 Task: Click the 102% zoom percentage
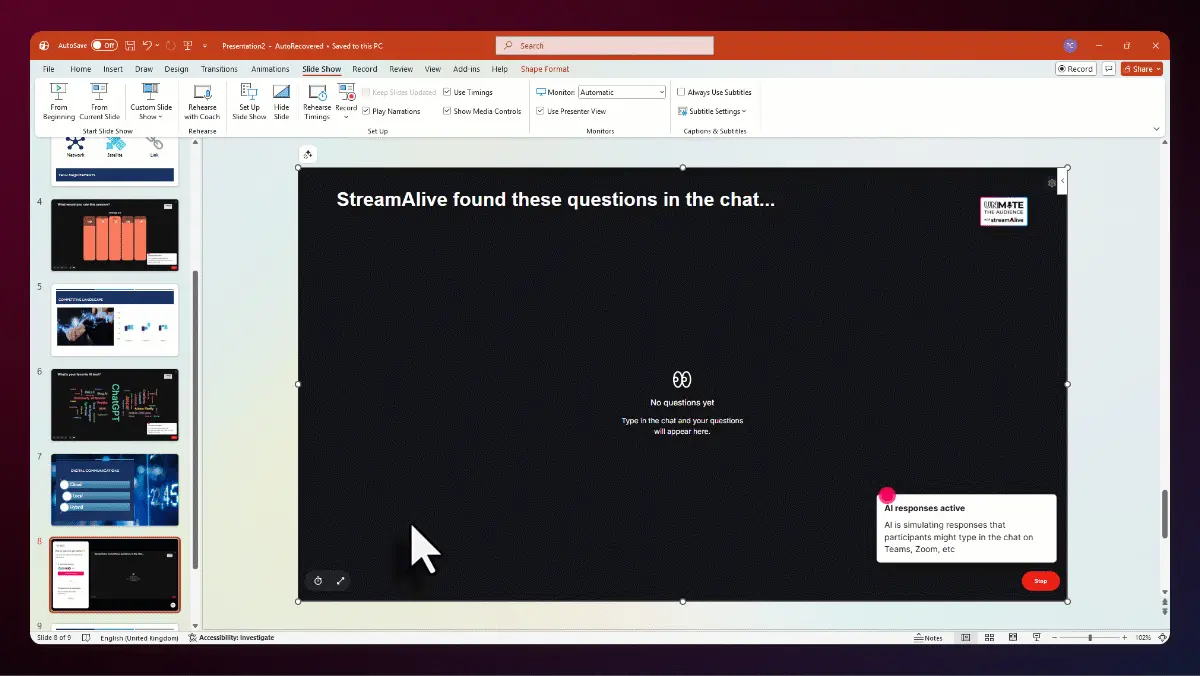[x=1144, y=637]
